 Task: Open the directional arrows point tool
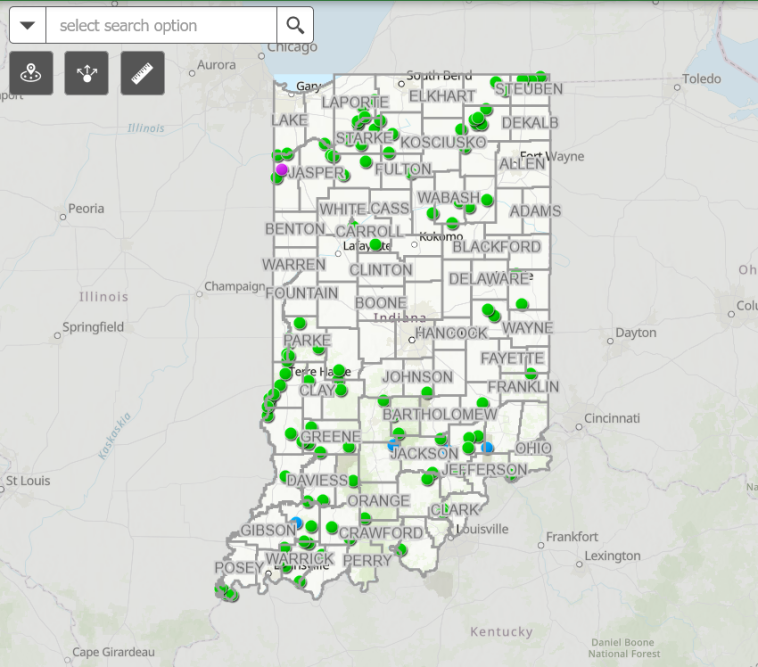86,73
